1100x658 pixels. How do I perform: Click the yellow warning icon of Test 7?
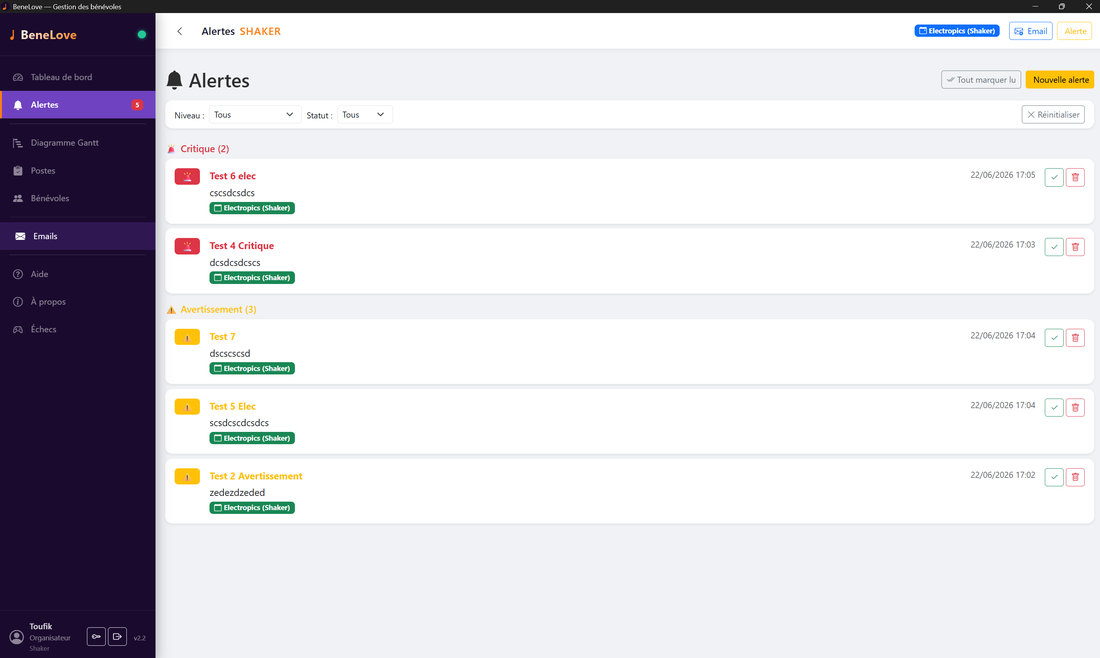(187, 337)
